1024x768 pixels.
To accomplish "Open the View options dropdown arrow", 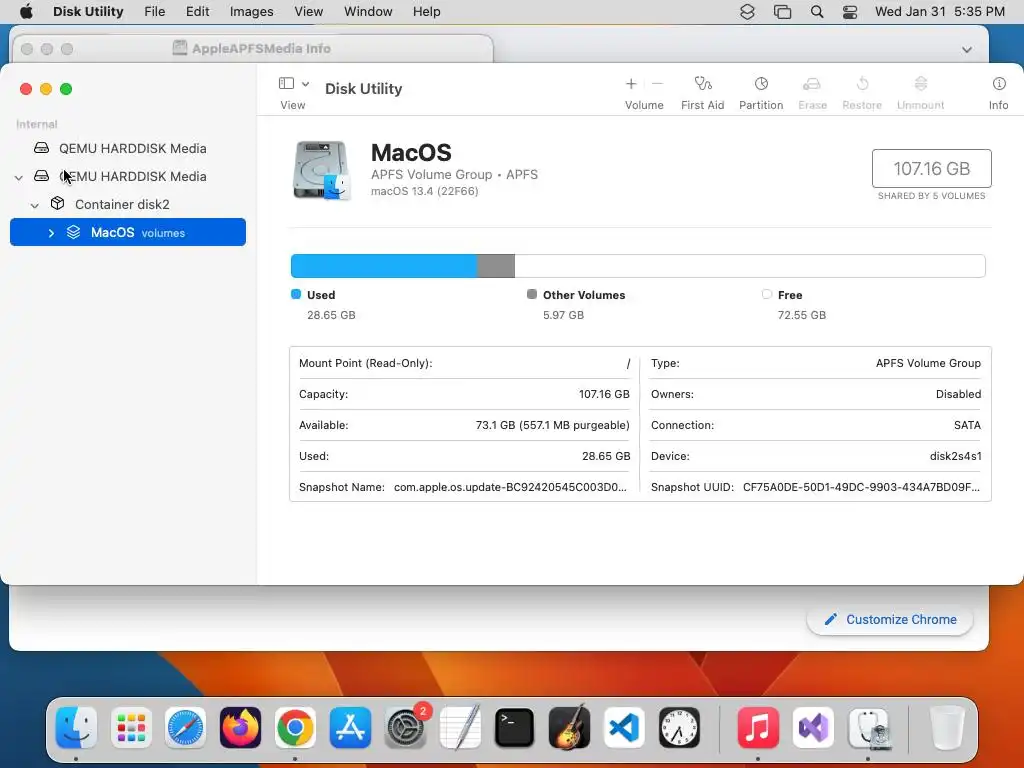I will 305,84.
